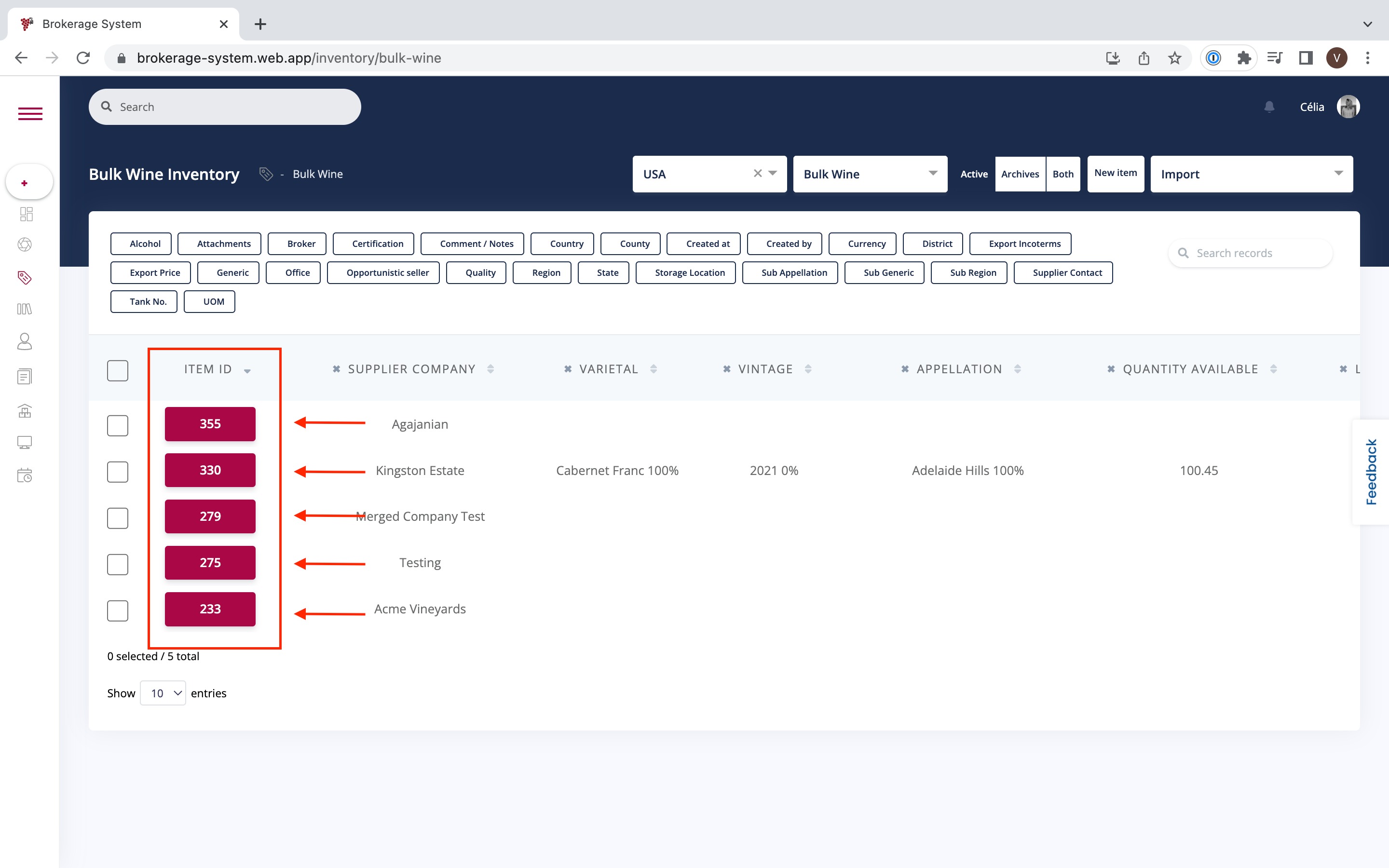Open the price tag inventory sidebar icon

(x=25, y=278)
